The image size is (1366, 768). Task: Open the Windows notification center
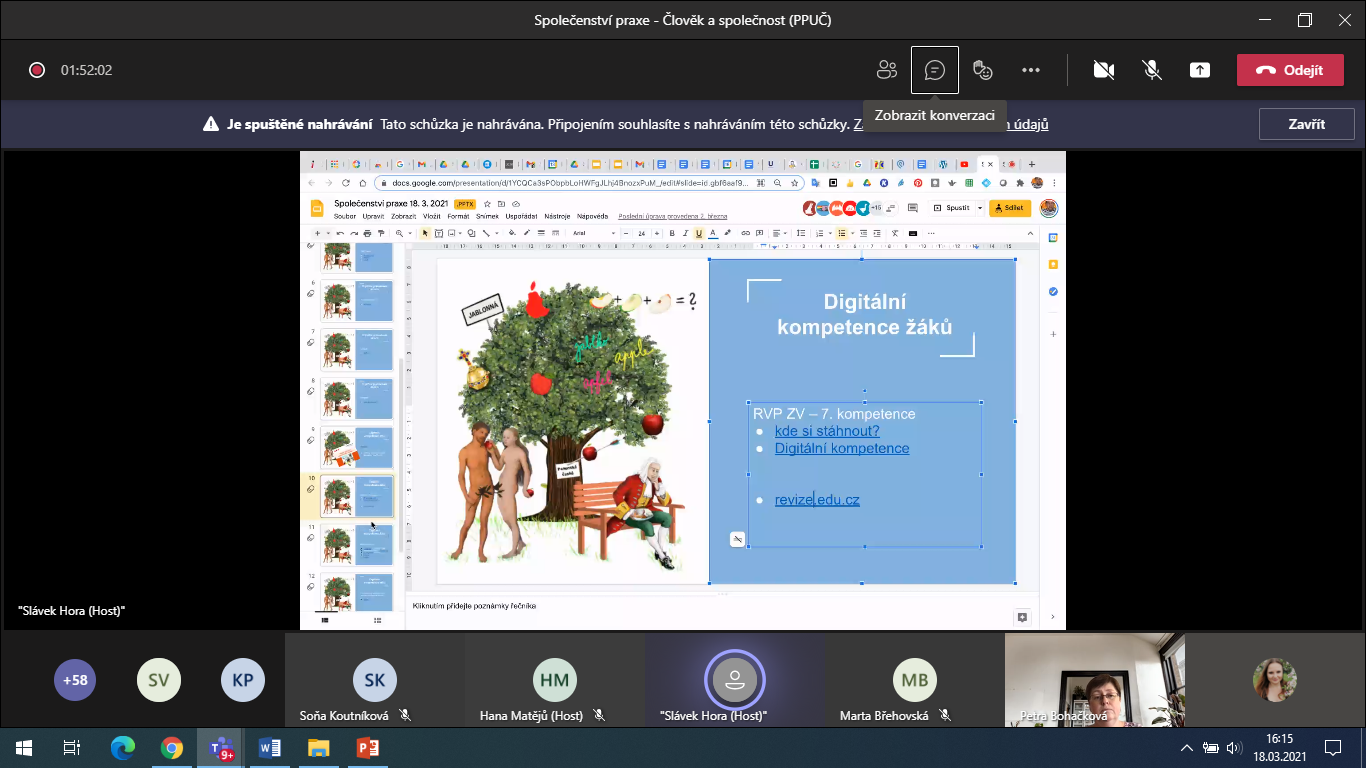[1332, 747]
